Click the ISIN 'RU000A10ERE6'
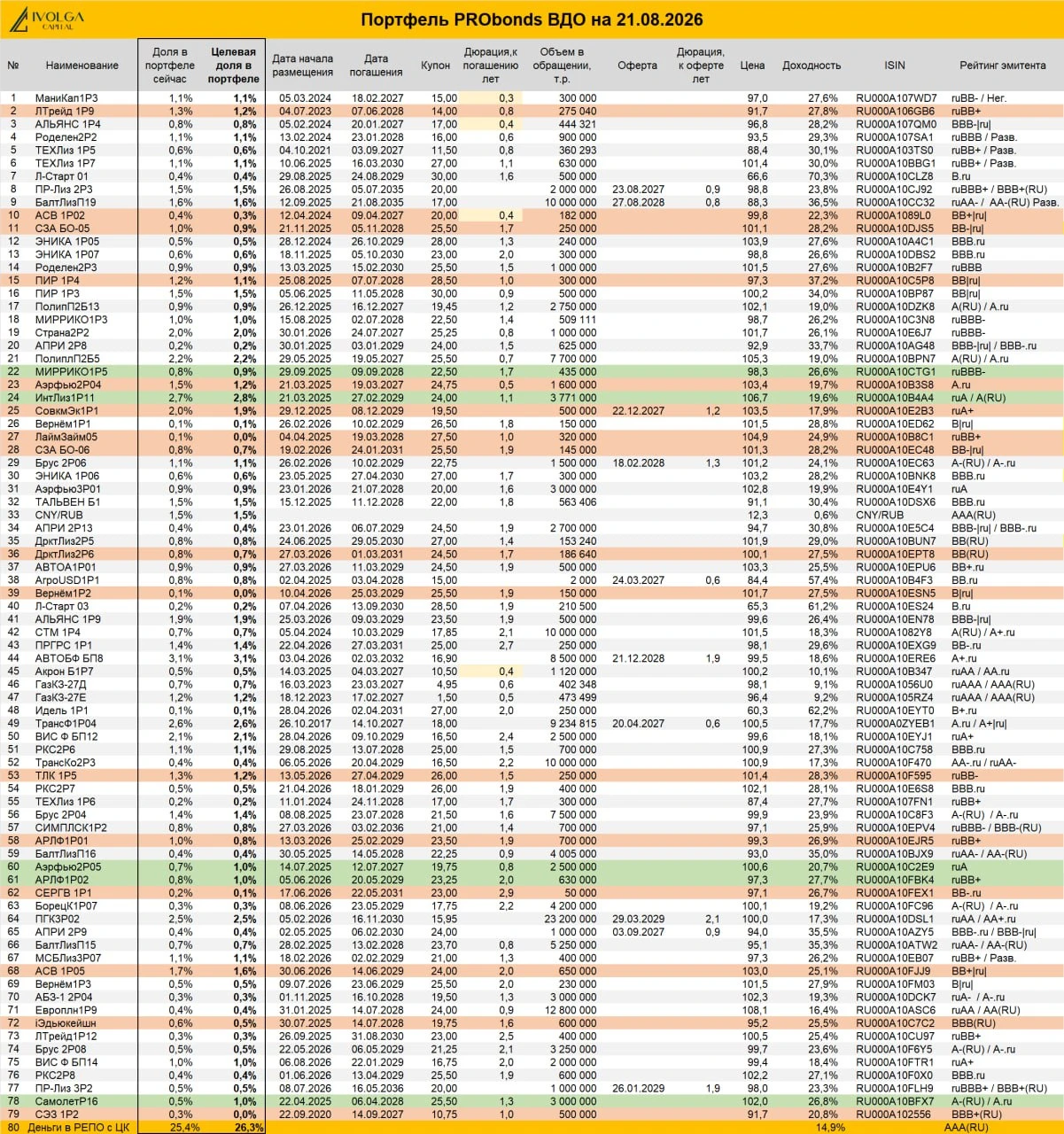 (x=895, y=658)
